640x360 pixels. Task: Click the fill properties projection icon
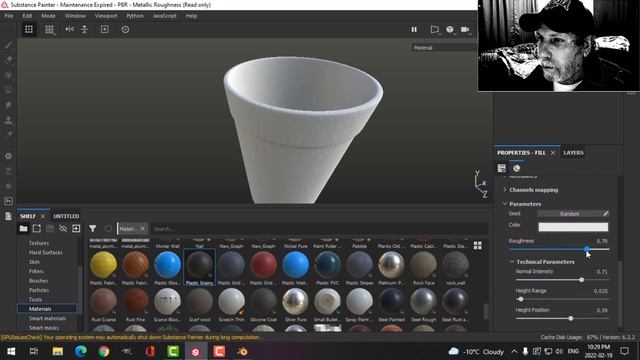(502, 168)
